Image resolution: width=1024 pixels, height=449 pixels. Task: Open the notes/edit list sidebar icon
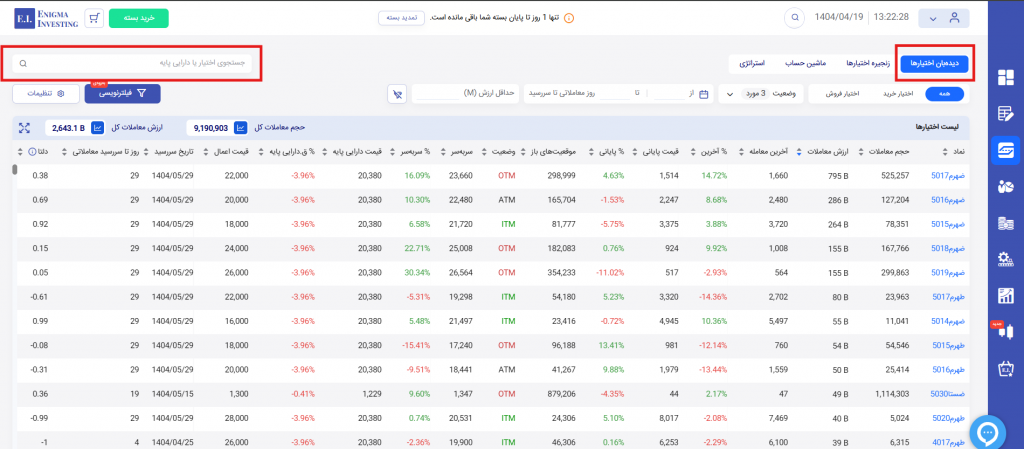click(x=1006, y=114)
